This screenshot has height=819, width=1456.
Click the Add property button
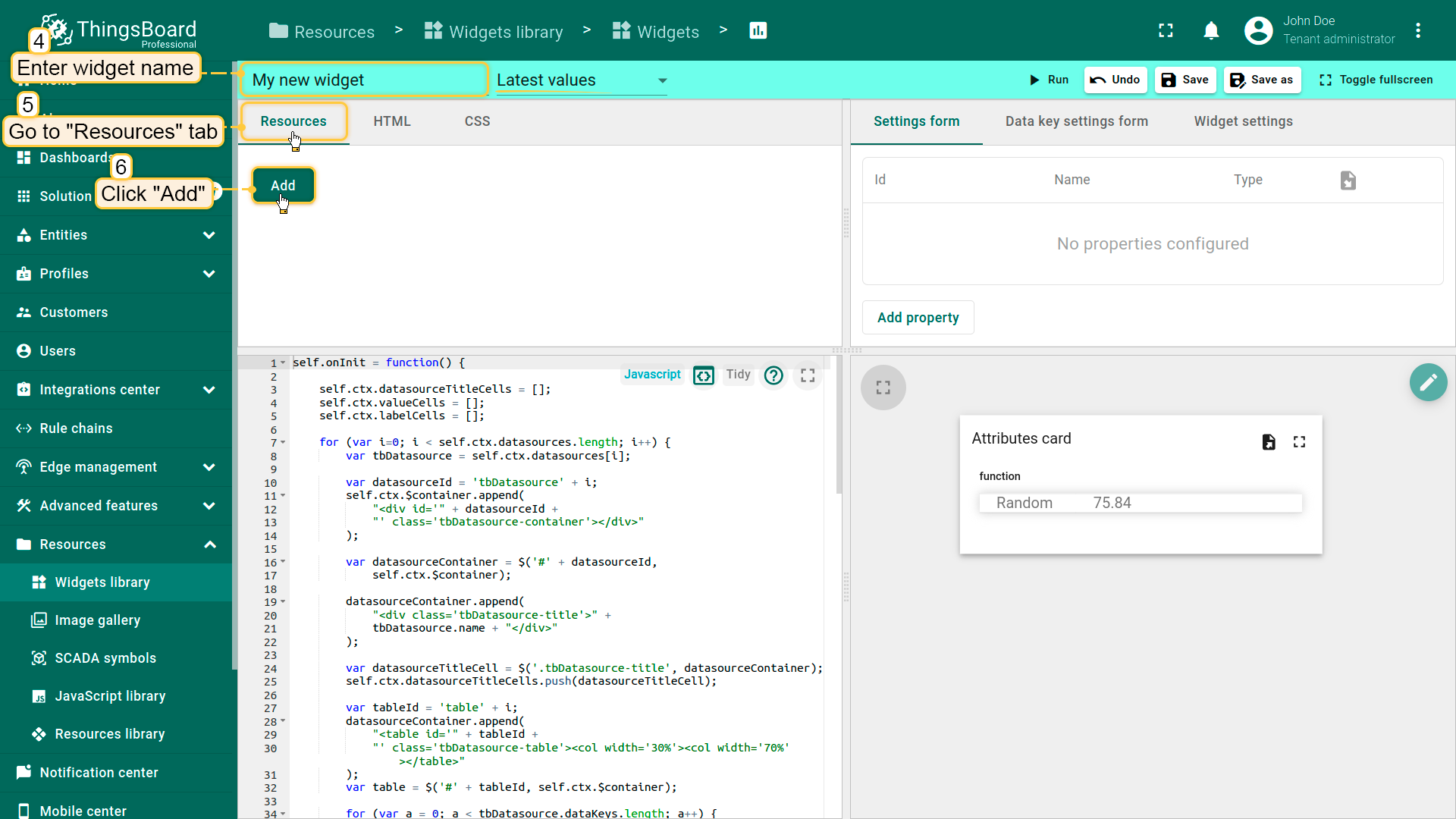tap(918, 318)
